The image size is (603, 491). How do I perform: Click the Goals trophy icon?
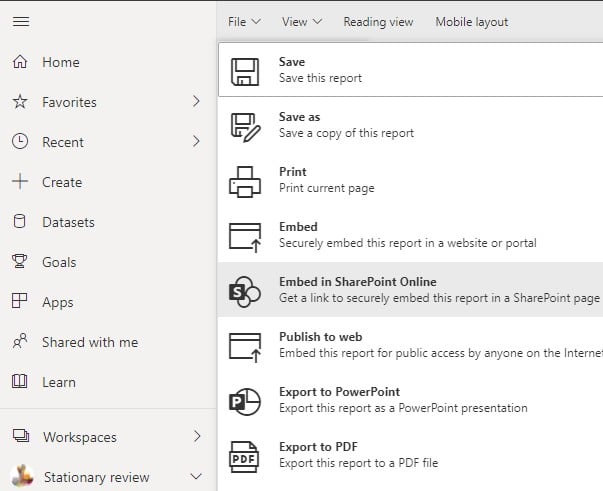tap(20, 261)
